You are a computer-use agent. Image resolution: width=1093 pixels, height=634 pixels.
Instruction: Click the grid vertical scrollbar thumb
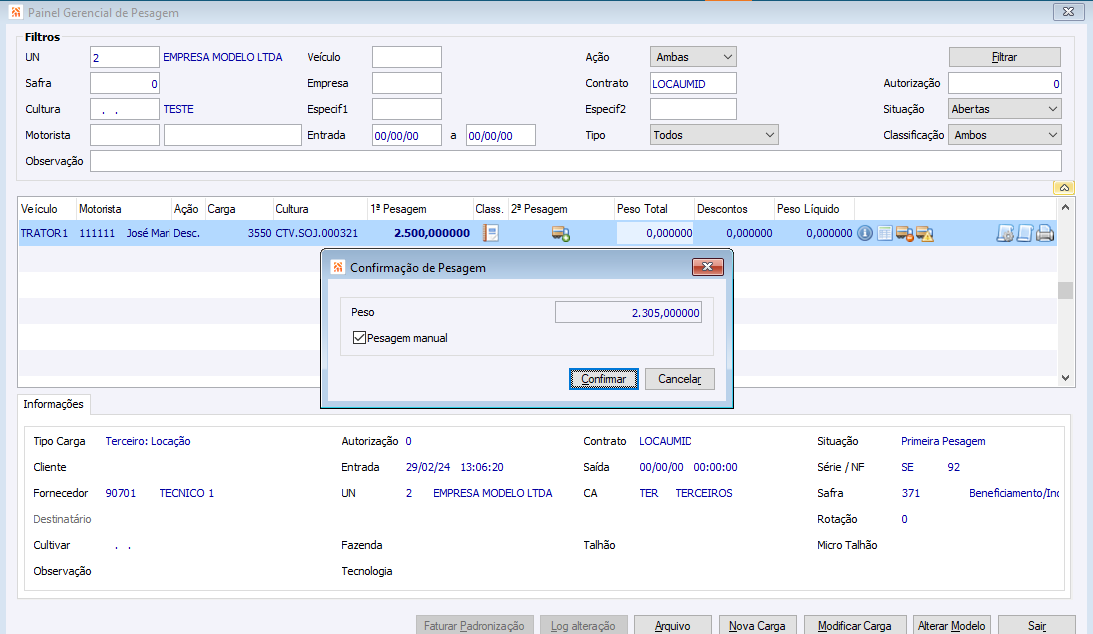coord(1065,290)
